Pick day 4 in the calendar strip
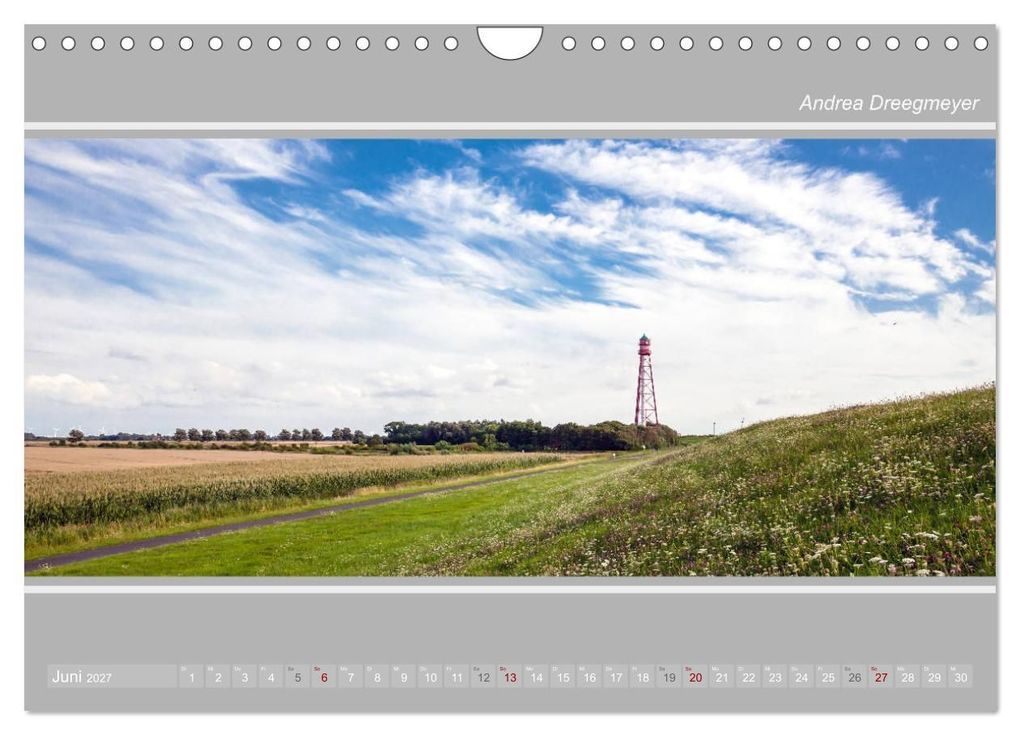1020x735 pixels. (x=271, y=676)
